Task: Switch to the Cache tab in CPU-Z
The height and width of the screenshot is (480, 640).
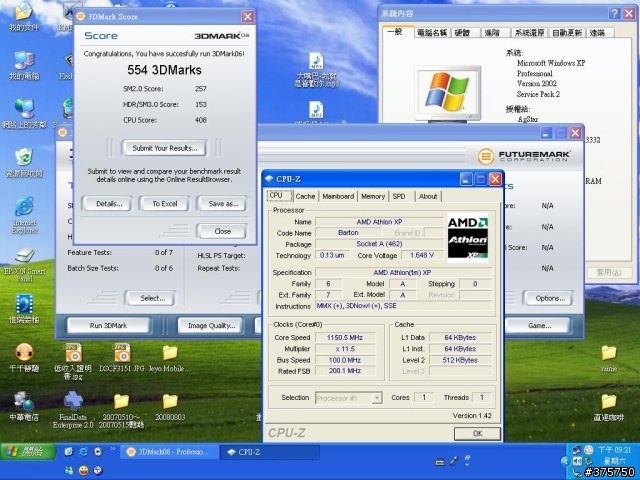Action: (x=305, y=196)
